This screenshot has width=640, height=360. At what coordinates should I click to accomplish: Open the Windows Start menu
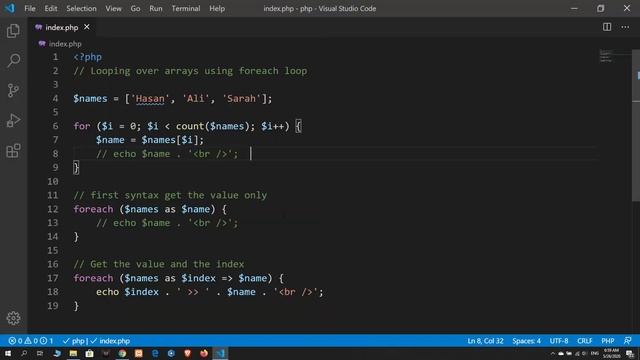click(x=8, y=353)
